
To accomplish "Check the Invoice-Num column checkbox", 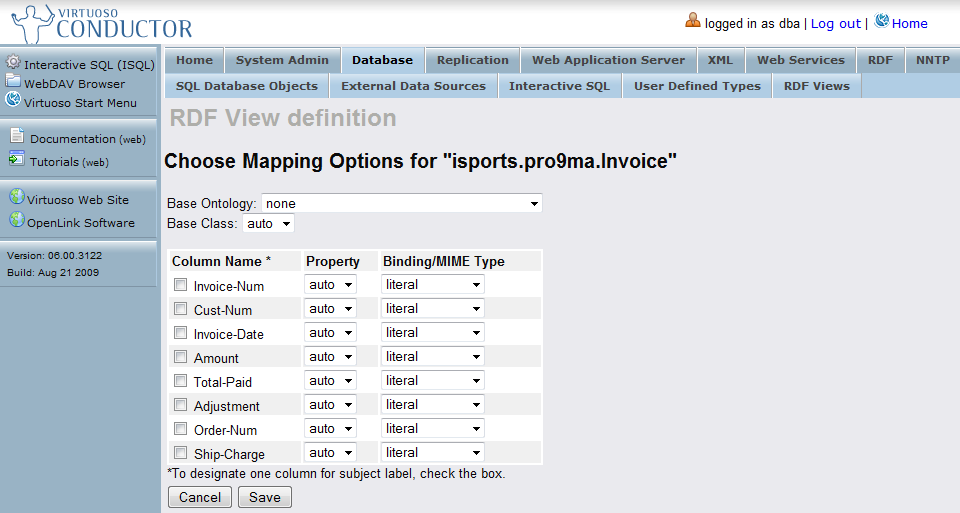I will 180,285.
